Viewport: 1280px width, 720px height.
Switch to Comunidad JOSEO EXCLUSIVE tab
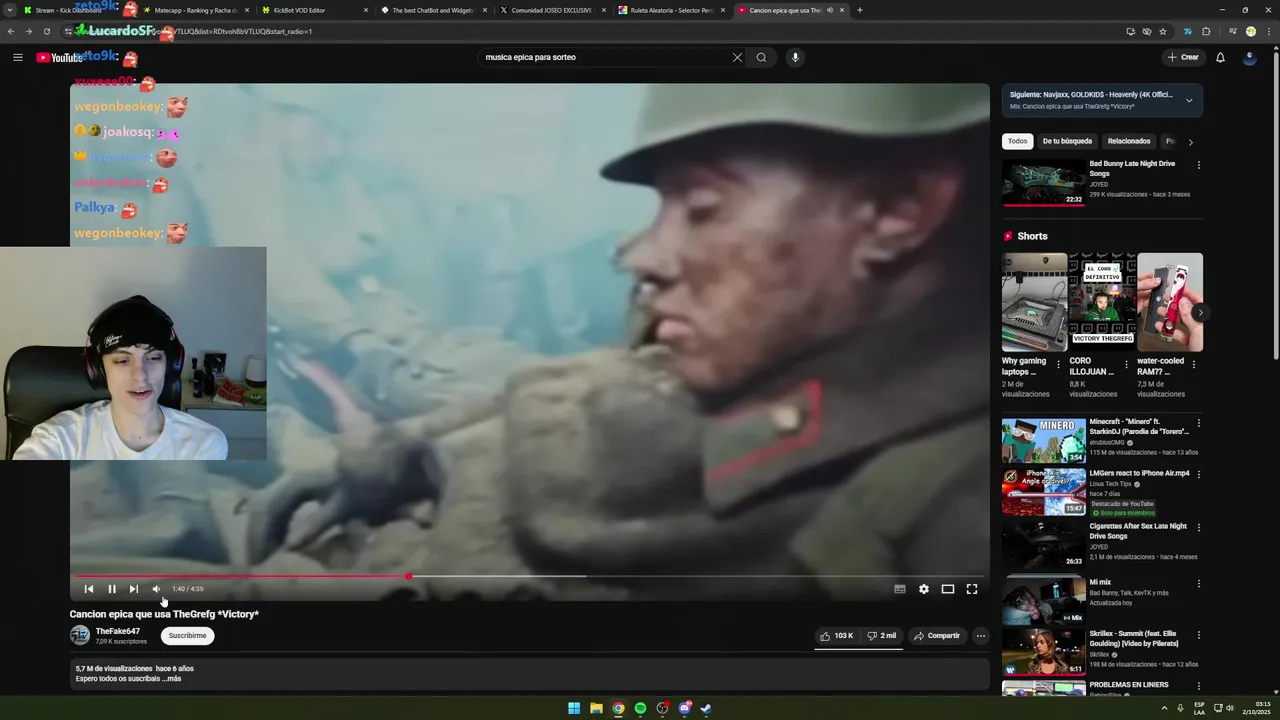point(552,10)
